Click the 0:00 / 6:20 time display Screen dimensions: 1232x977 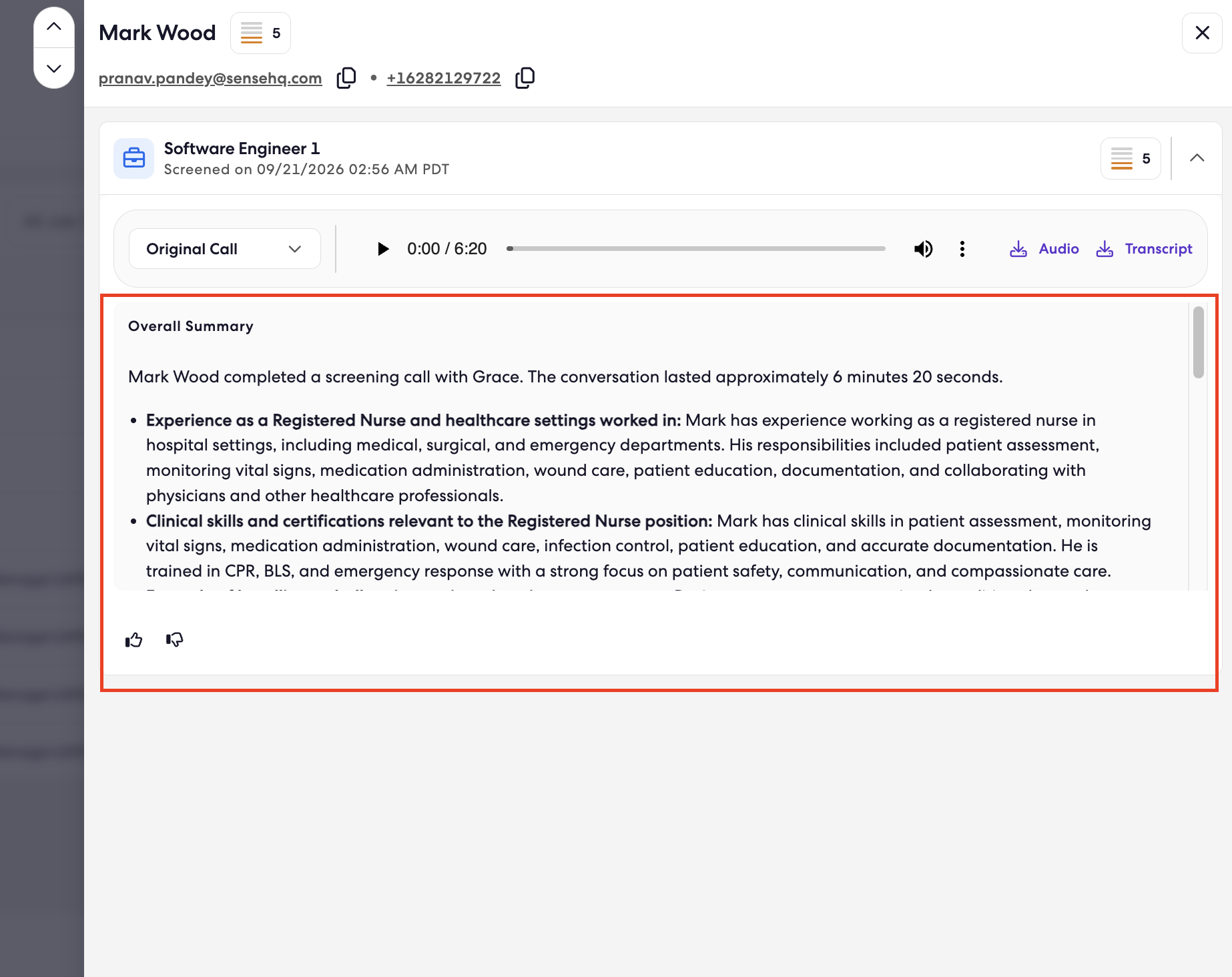(447, 249)
